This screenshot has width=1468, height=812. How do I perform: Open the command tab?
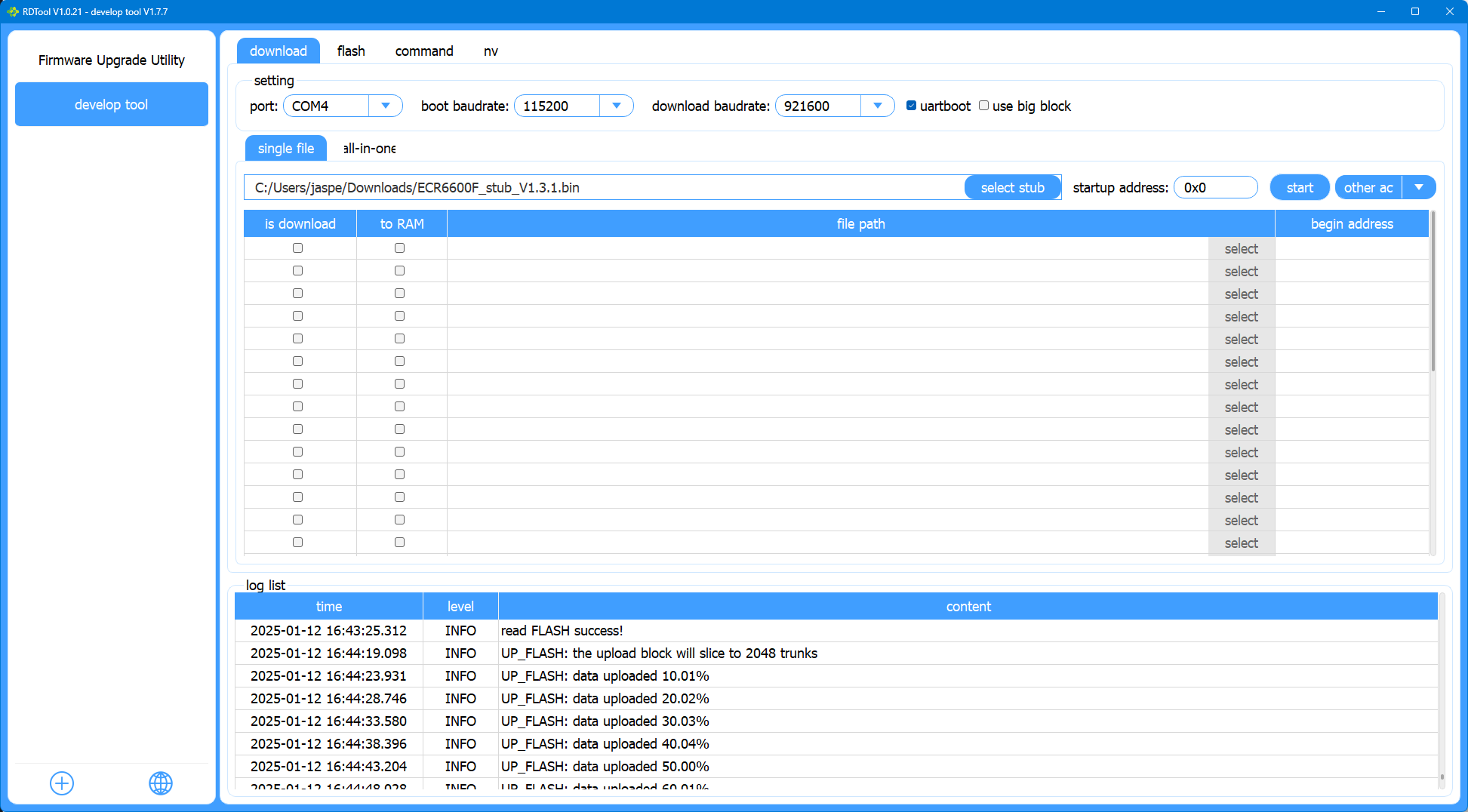(424, 51)
